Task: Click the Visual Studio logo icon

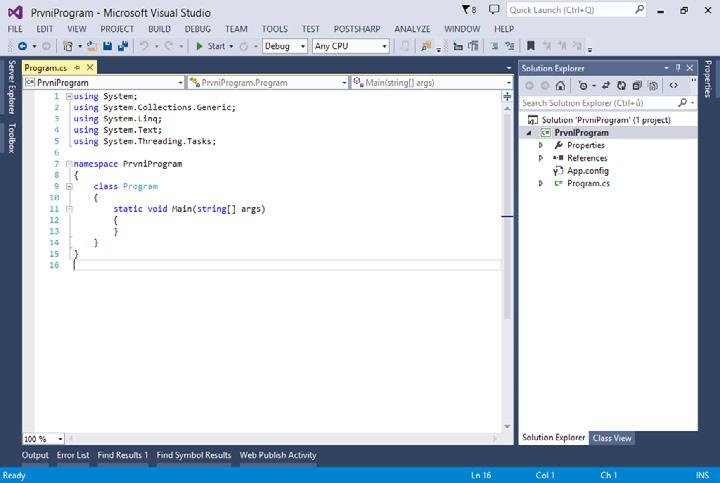Action: point(15,12)
